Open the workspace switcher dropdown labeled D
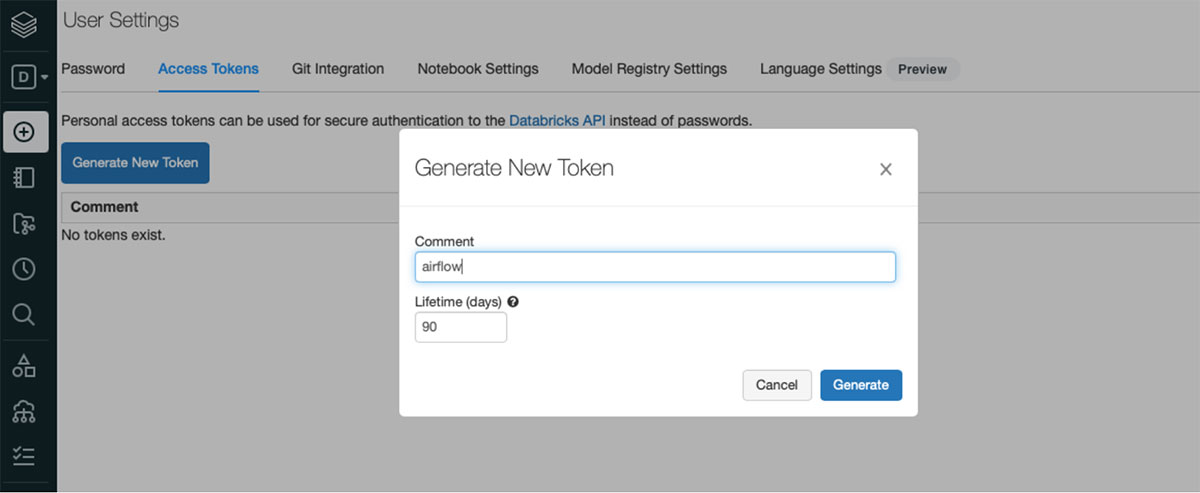 (28, 77)
